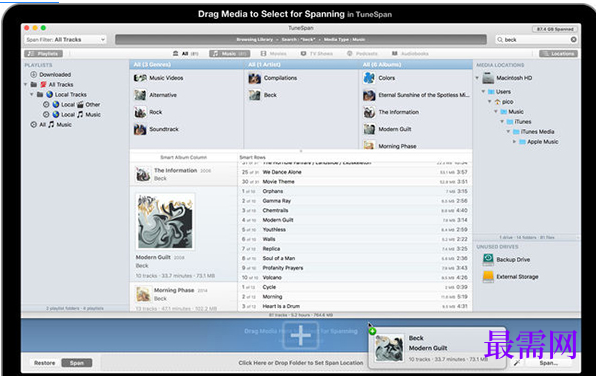The height and width of the screenshot is (376, 596).
Task: Toggle the Locations sidebar button
Action: (x=558, y=54)
